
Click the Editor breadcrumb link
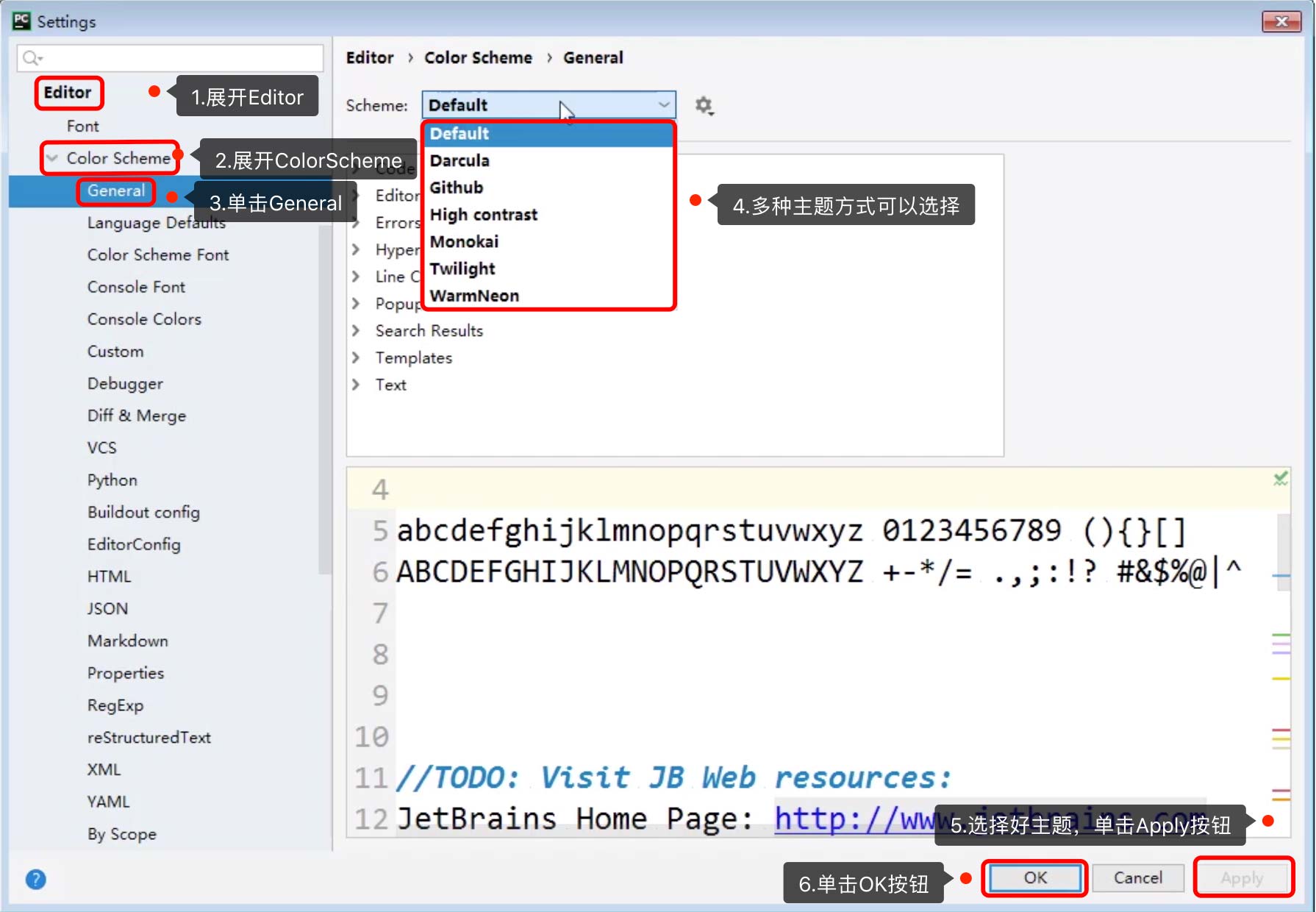click(x=370, y=58)
